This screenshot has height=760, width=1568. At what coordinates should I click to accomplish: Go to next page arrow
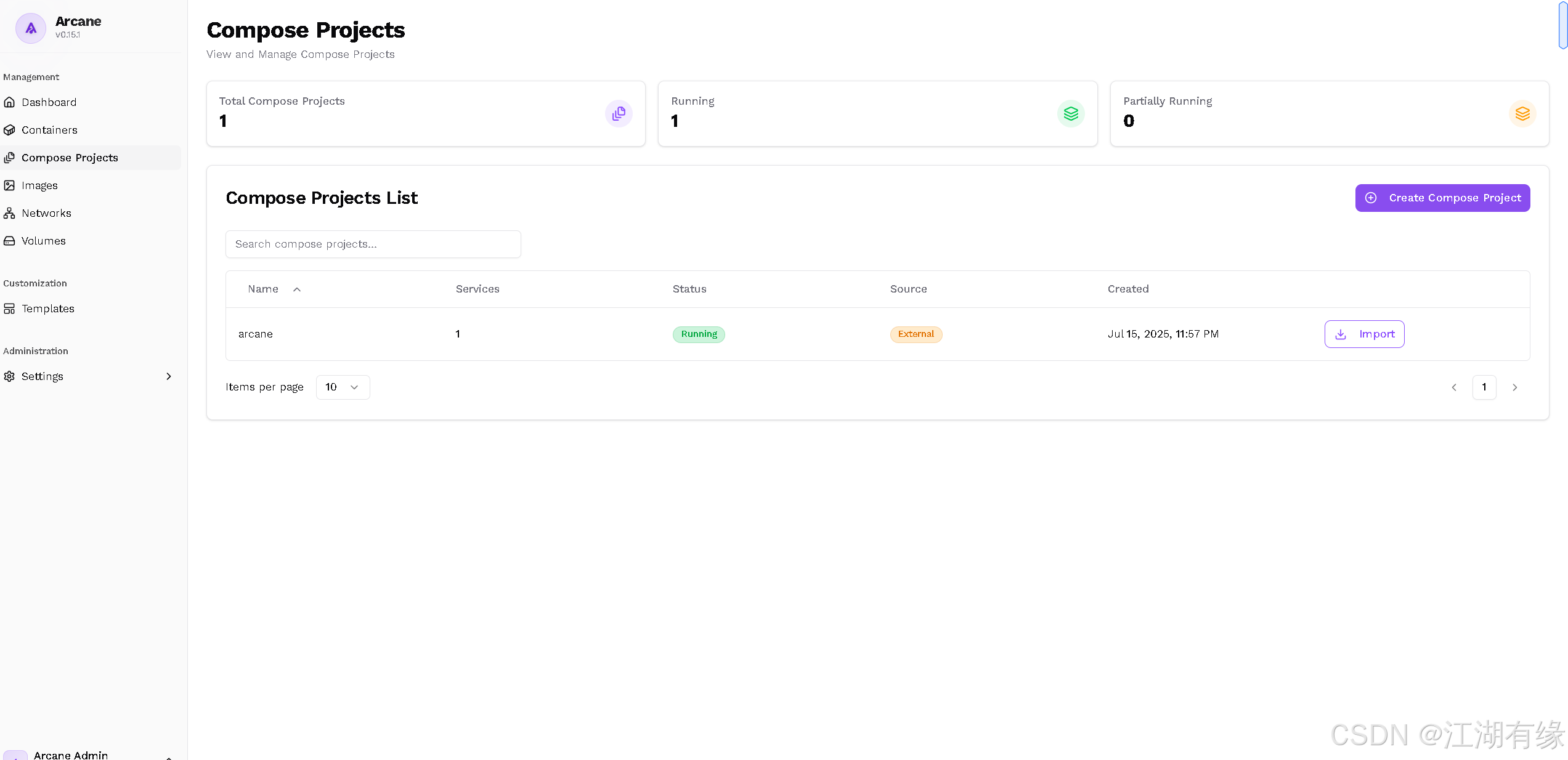point(1514,387)
